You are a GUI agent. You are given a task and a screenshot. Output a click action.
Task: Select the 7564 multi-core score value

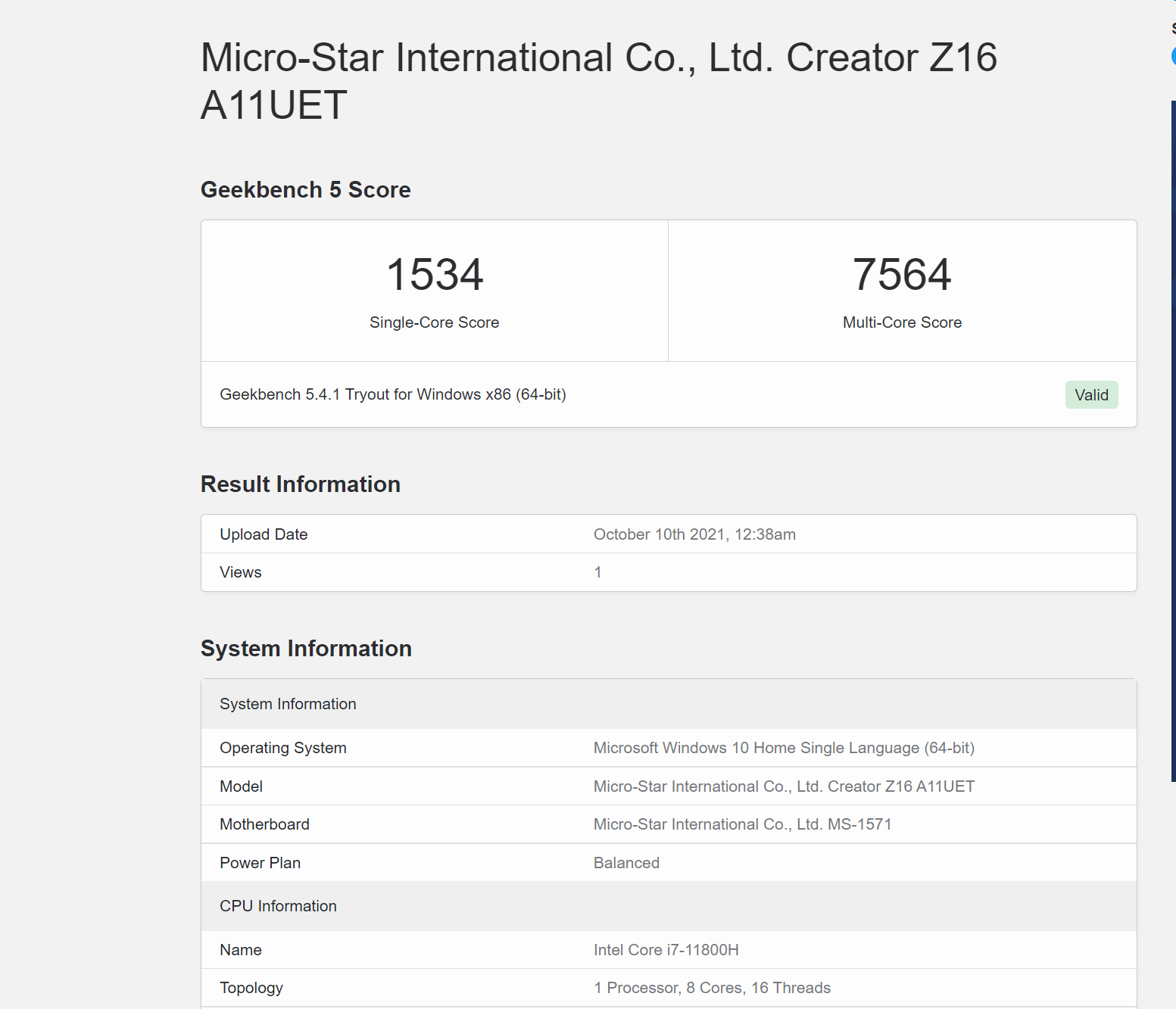(902, 274)
